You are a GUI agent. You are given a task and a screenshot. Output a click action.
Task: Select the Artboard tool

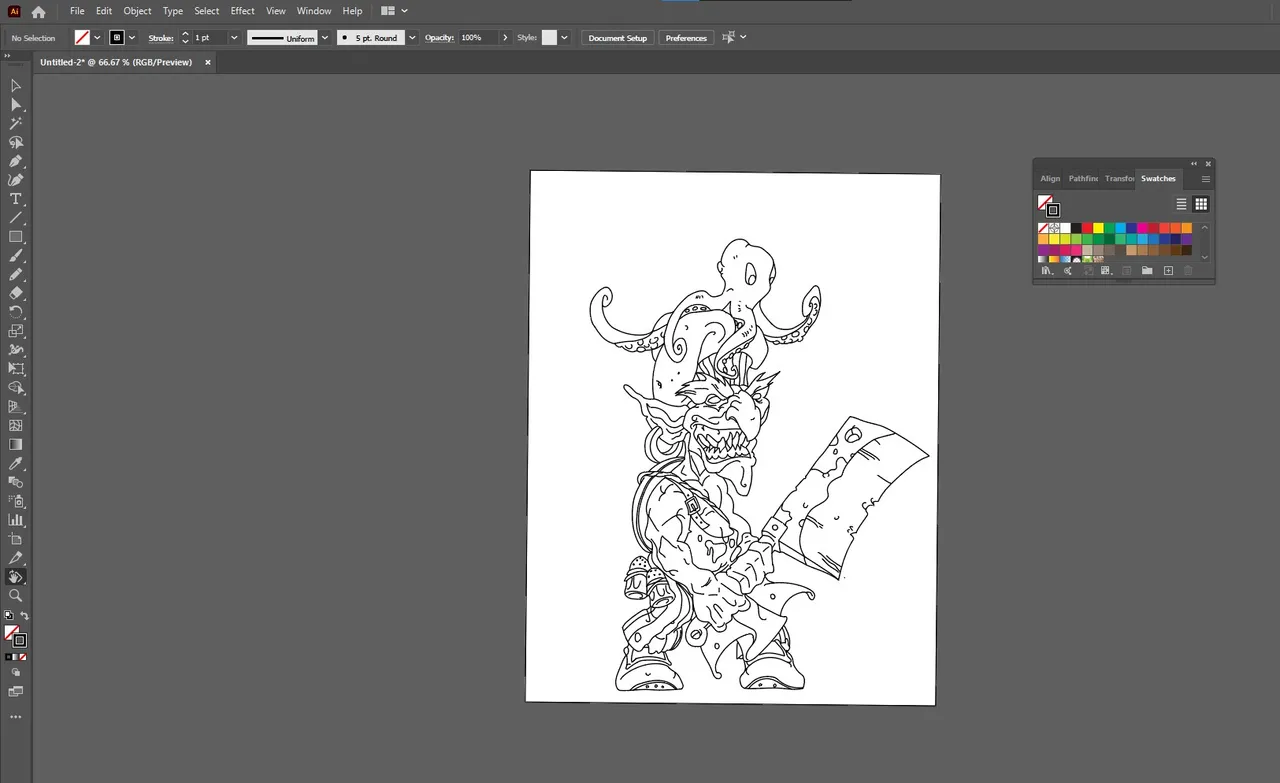(x=16, y=539)
